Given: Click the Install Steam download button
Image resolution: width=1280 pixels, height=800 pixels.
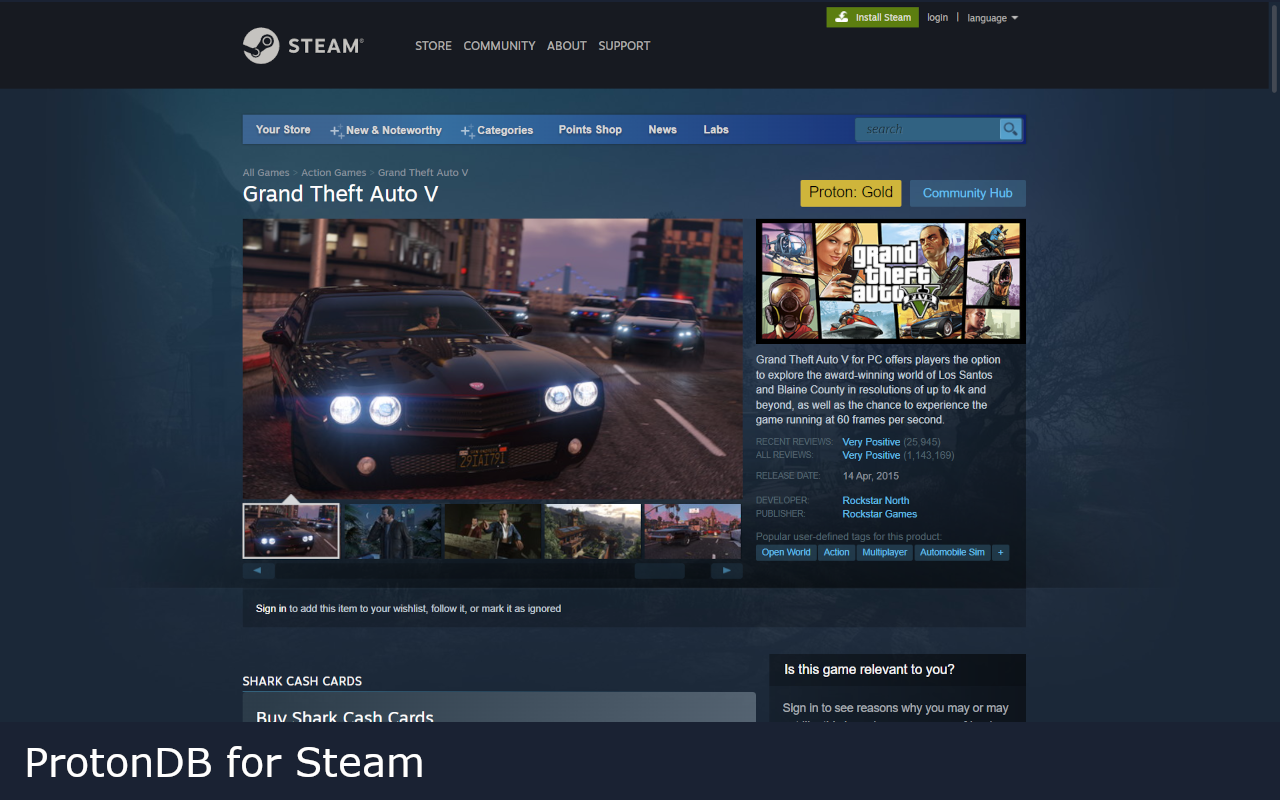Looking at the screenshot, I should tap(872, 17).
